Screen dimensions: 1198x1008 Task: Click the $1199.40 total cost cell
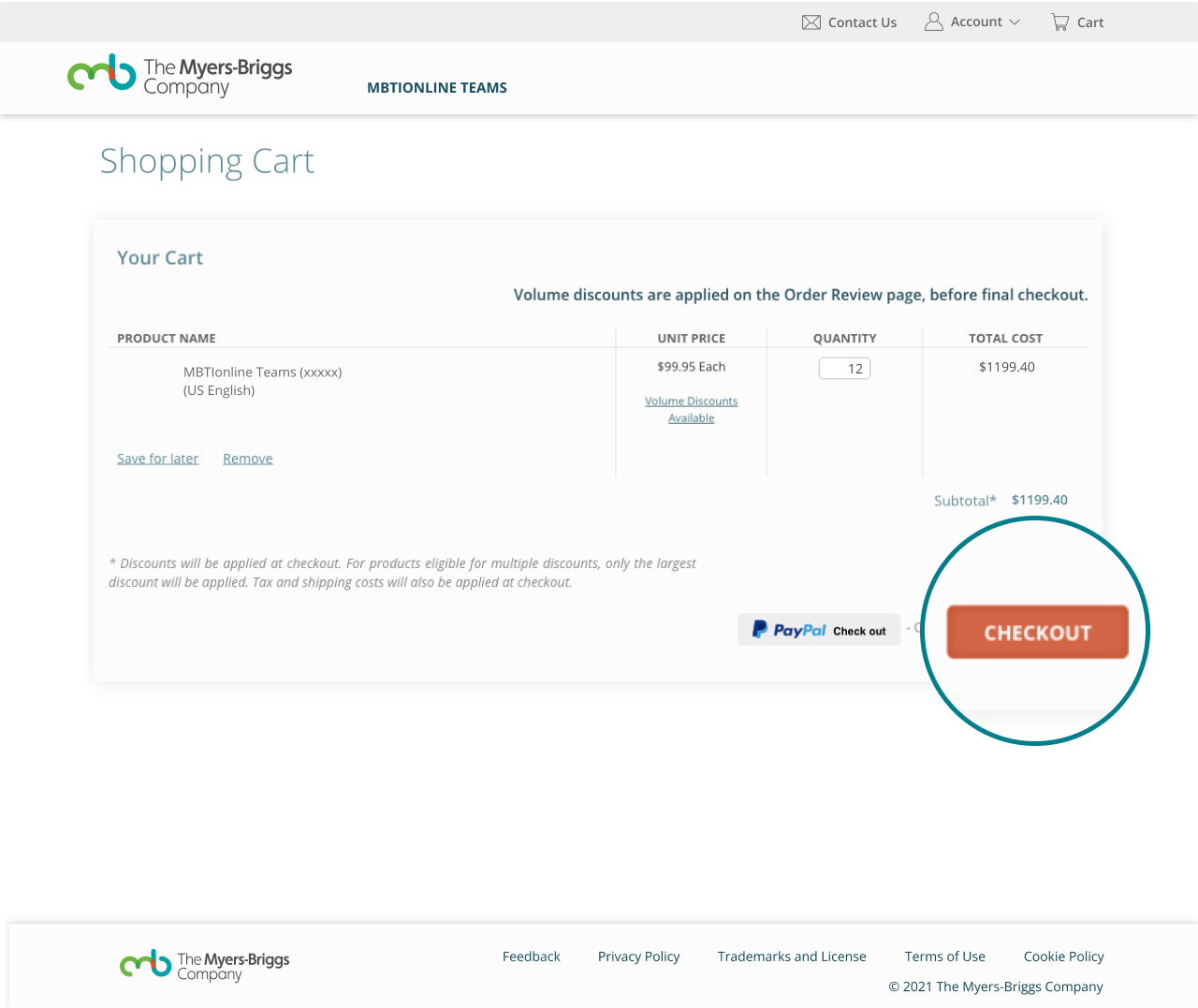coord(1007,367)
